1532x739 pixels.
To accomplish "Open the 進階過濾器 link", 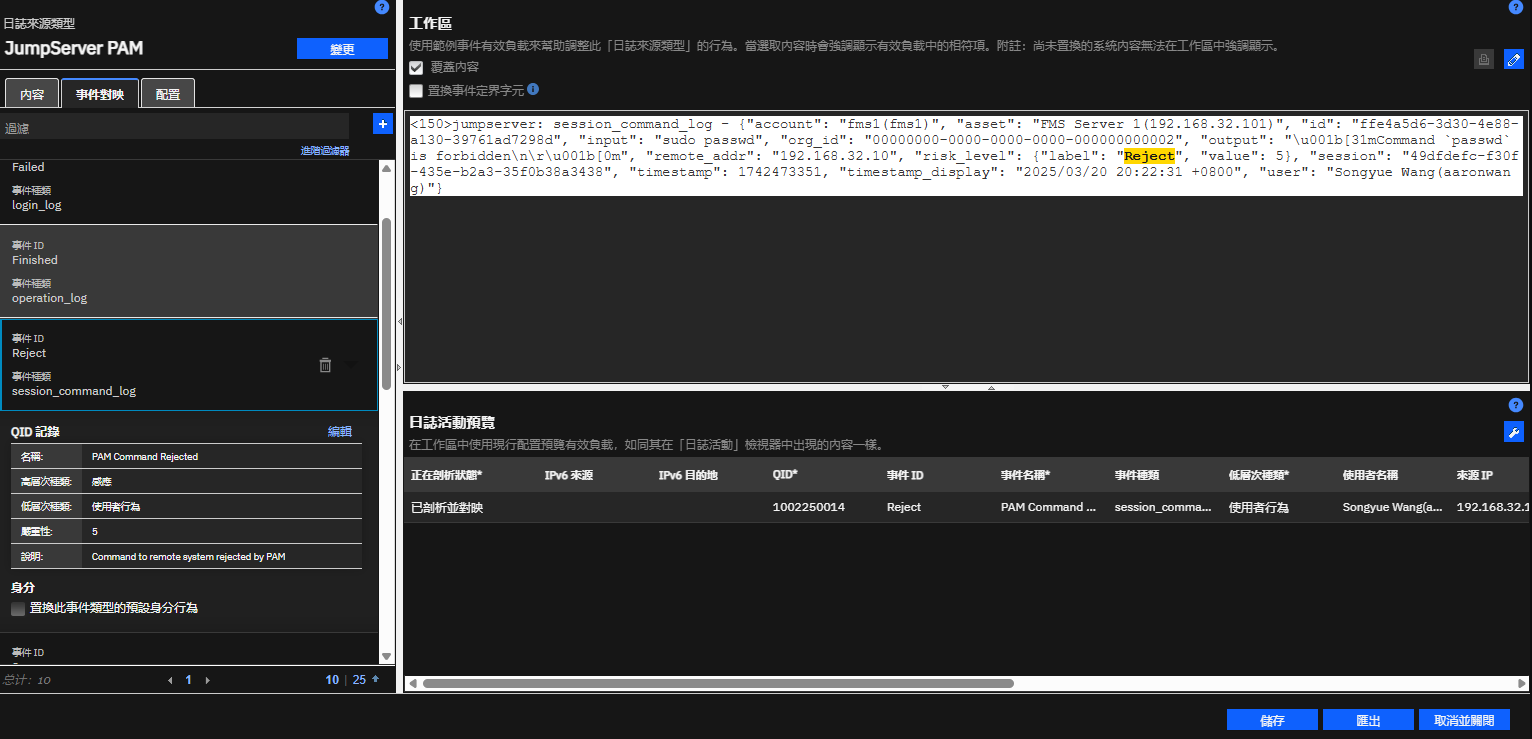I will [325, 151].
